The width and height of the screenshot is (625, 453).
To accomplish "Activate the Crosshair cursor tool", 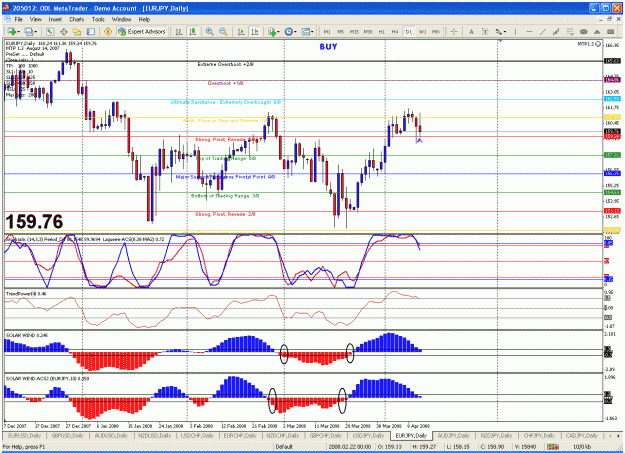I will [x=454, y=32].
